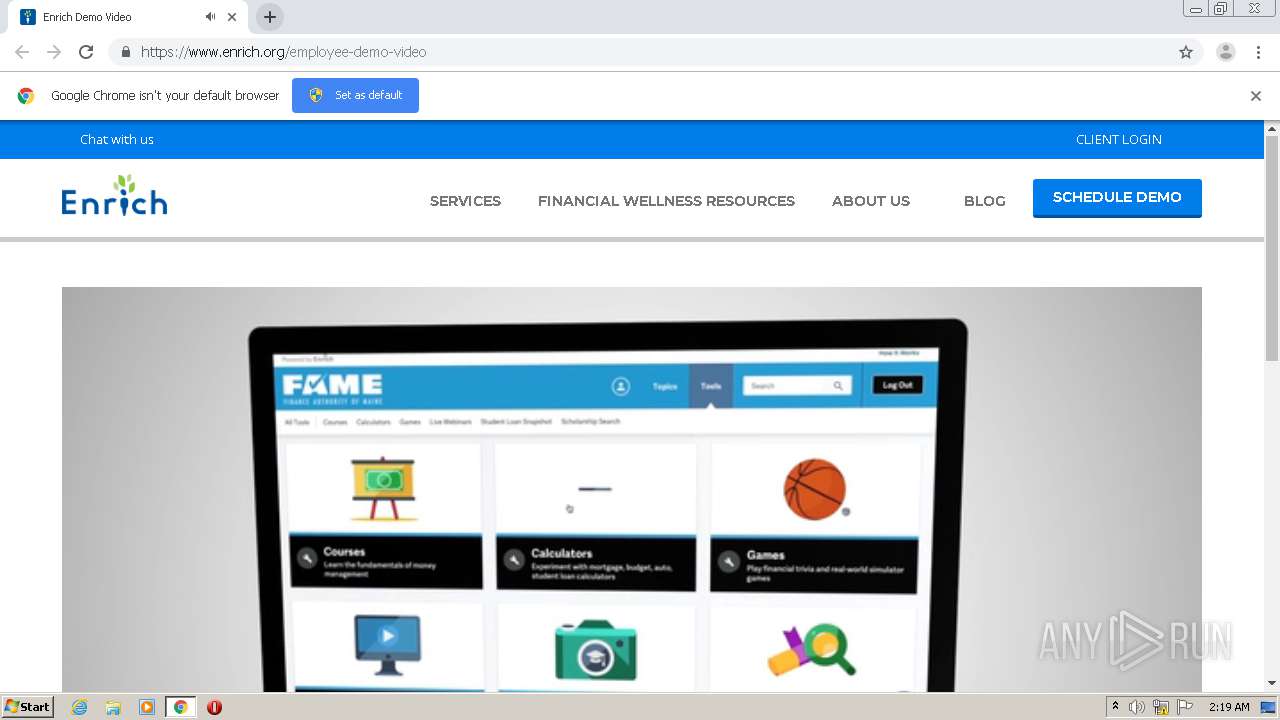Open FINANCIAL WELLNESS RESOURCES menu
This screenshot has width=1280, height=720.
pos(666,201)
